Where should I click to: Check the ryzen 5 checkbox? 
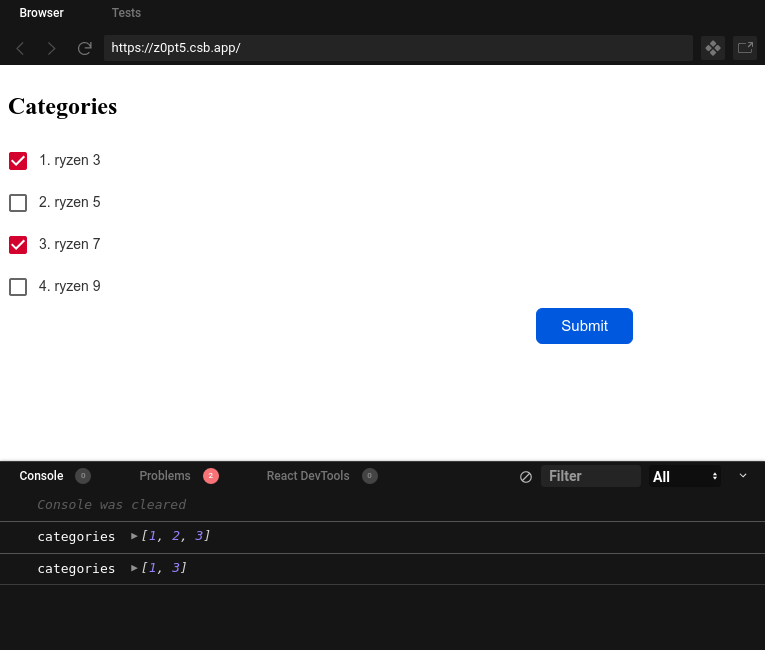click(x=18, y=203)
